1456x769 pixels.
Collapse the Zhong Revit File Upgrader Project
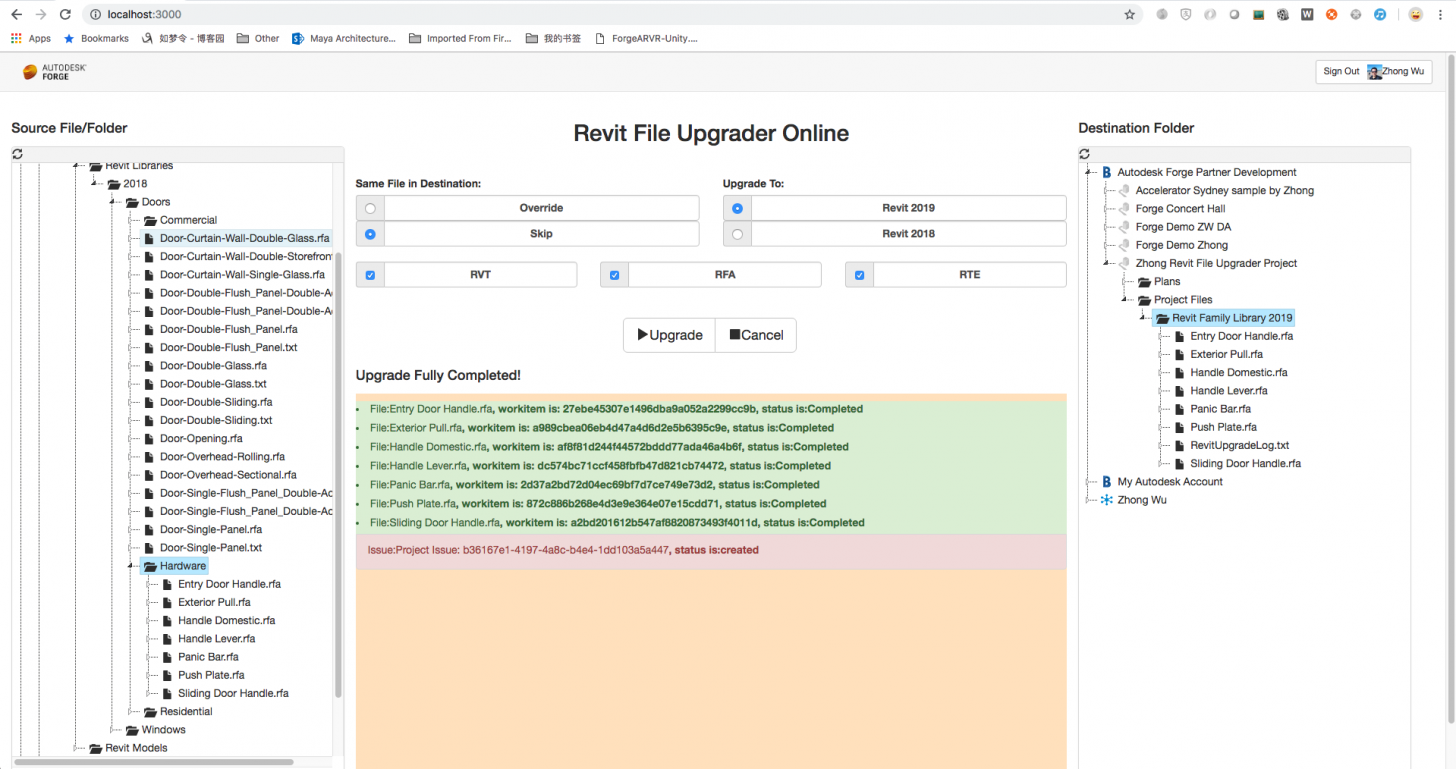(x=1107, y=263)
